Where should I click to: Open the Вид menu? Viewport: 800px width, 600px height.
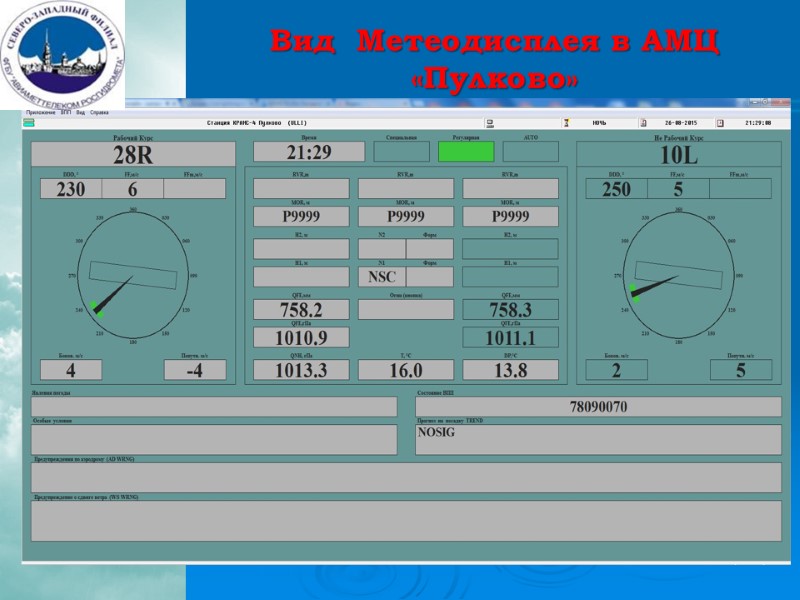click(81, 112)
